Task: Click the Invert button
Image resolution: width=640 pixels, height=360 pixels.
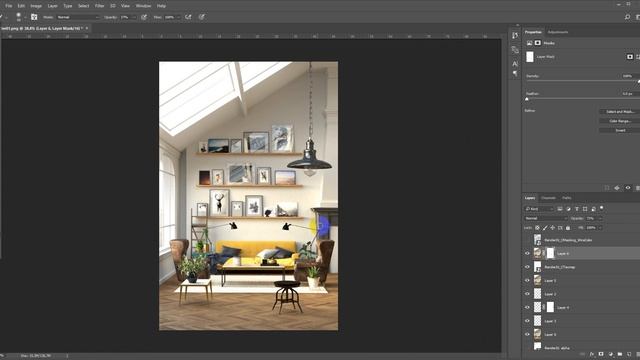Action: pos(620,130)
